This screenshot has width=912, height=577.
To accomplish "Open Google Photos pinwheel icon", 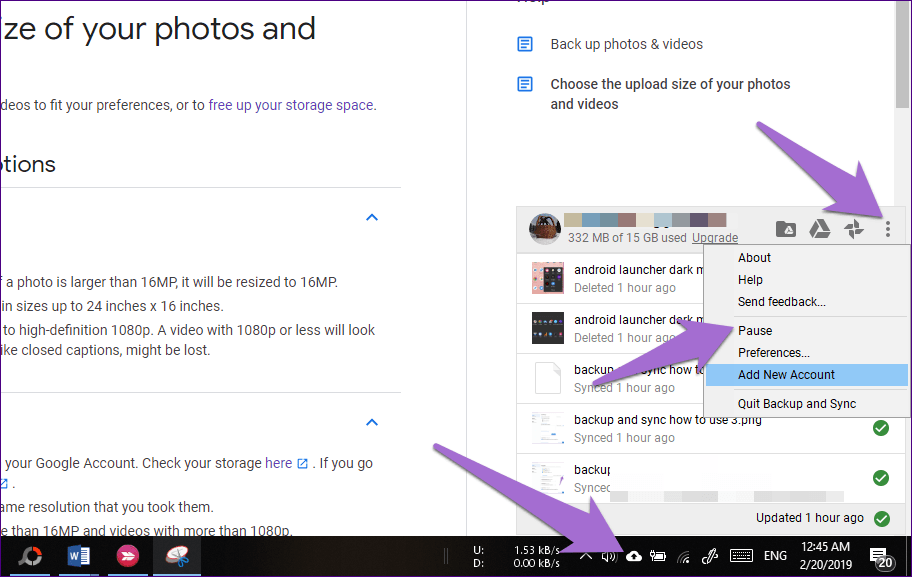I will tap(853, 229).
